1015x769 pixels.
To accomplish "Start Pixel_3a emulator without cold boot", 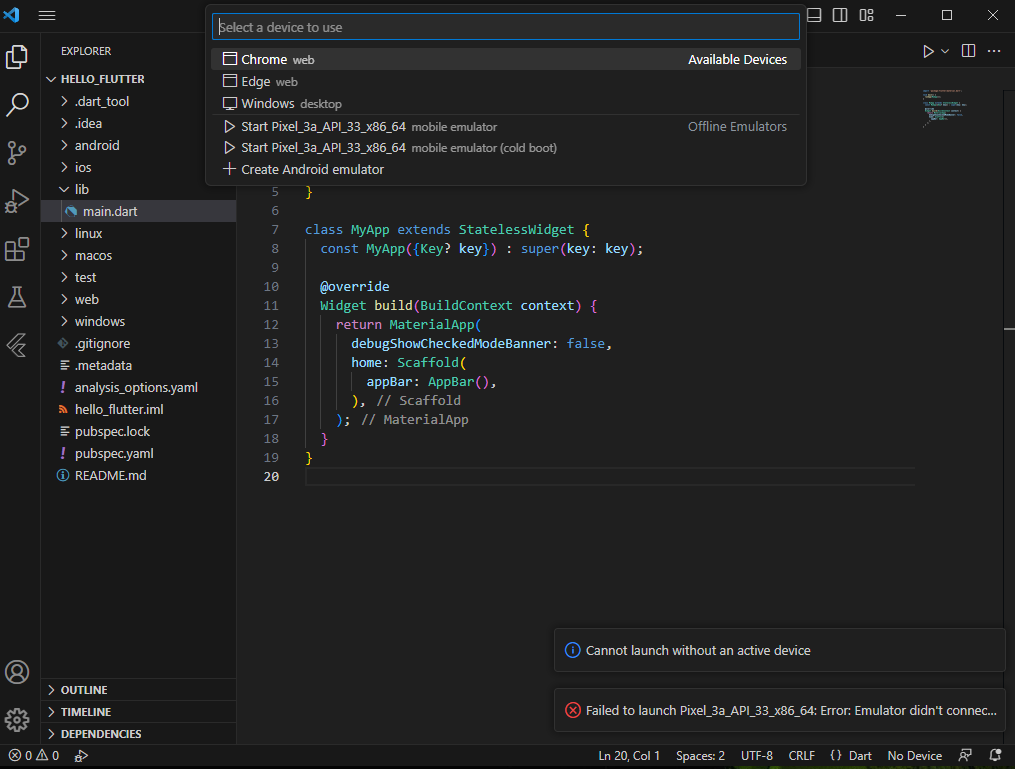I will (x=506, y=126).
